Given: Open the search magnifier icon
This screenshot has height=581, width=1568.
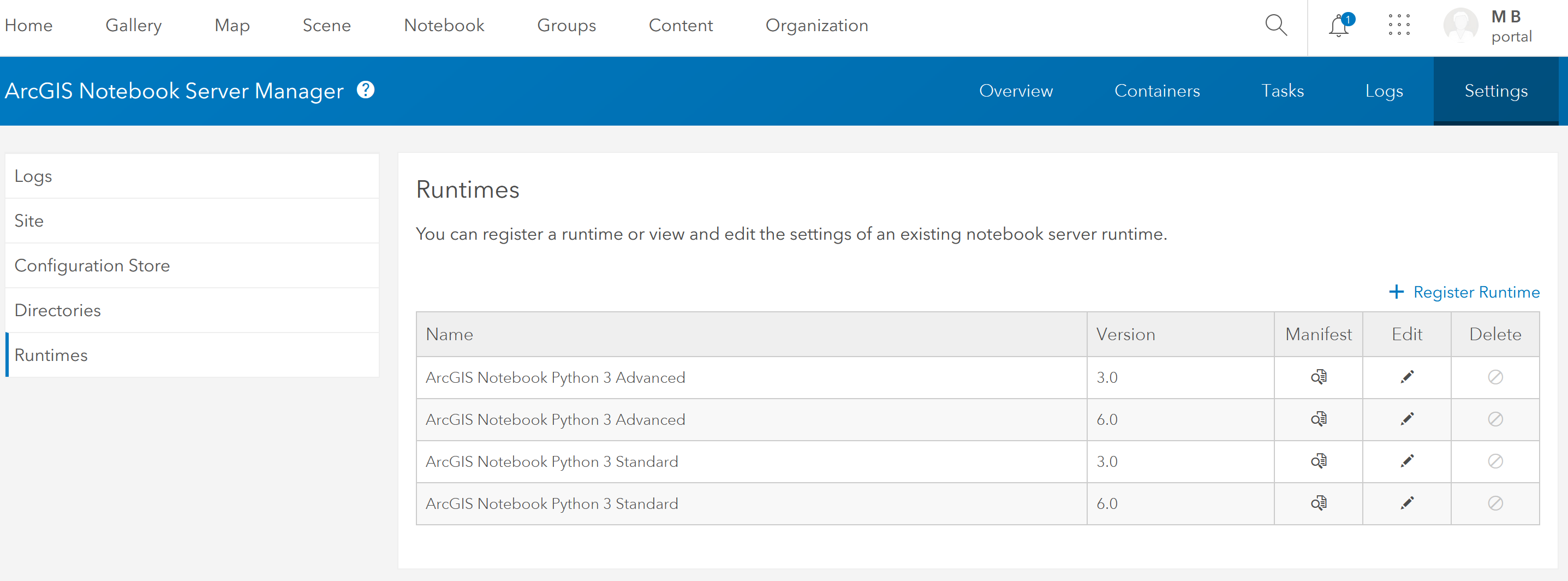Looking at the screenshot, I should tap(1275, 26).
